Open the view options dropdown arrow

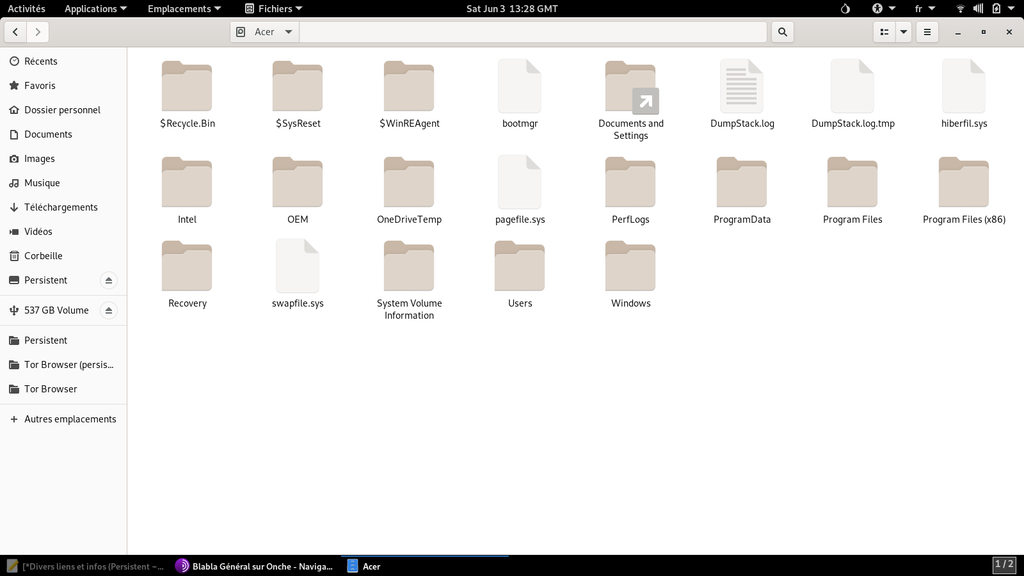904,32
